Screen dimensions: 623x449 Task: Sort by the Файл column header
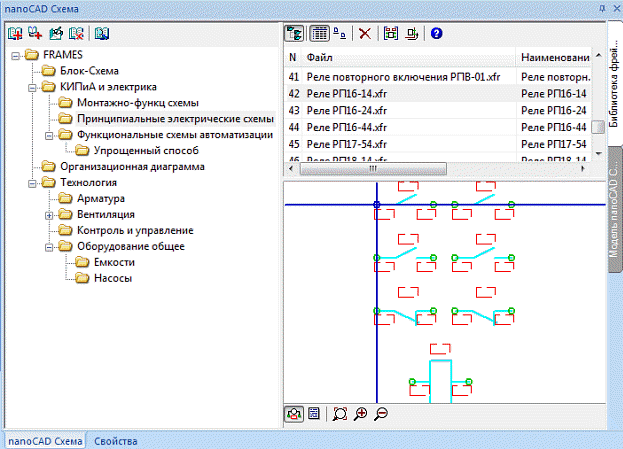pyautogui.click(x=409, y=57)
